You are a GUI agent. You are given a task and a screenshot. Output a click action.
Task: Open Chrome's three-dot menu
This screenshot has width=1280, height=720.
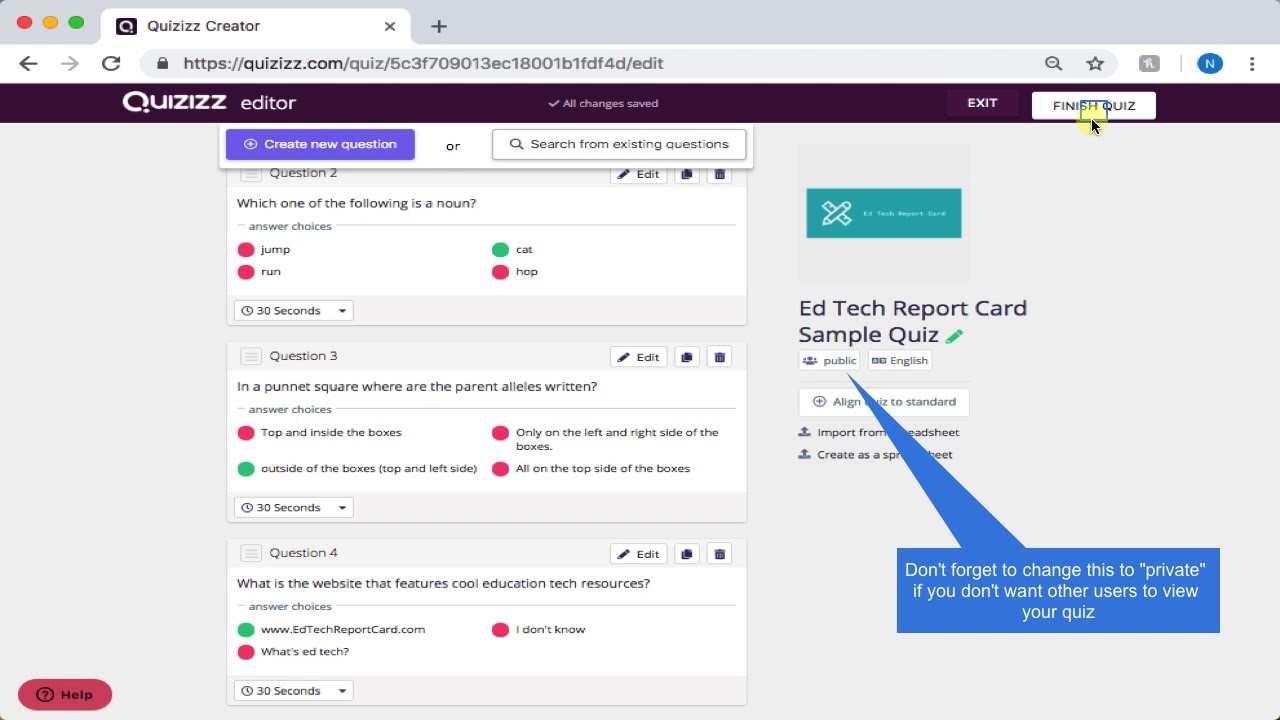pos(1252,63)
